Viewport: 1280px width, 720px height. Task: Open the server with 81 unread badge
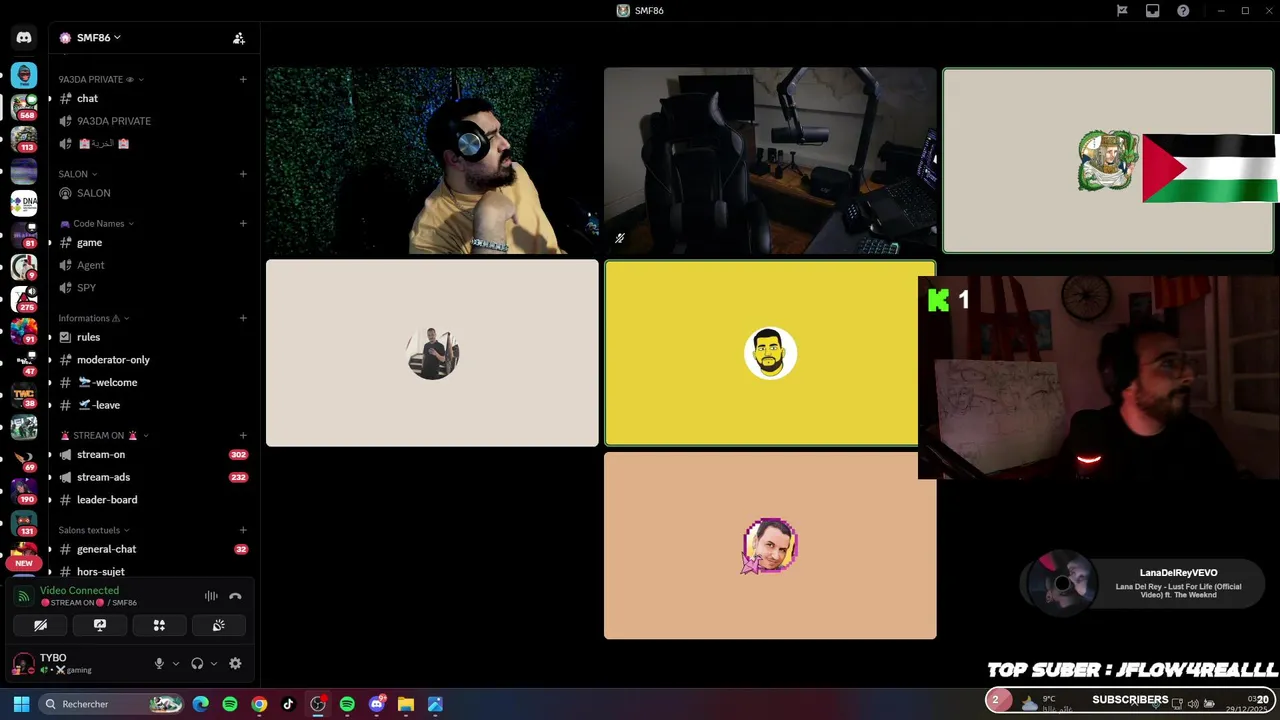click(x=24, y=234)
